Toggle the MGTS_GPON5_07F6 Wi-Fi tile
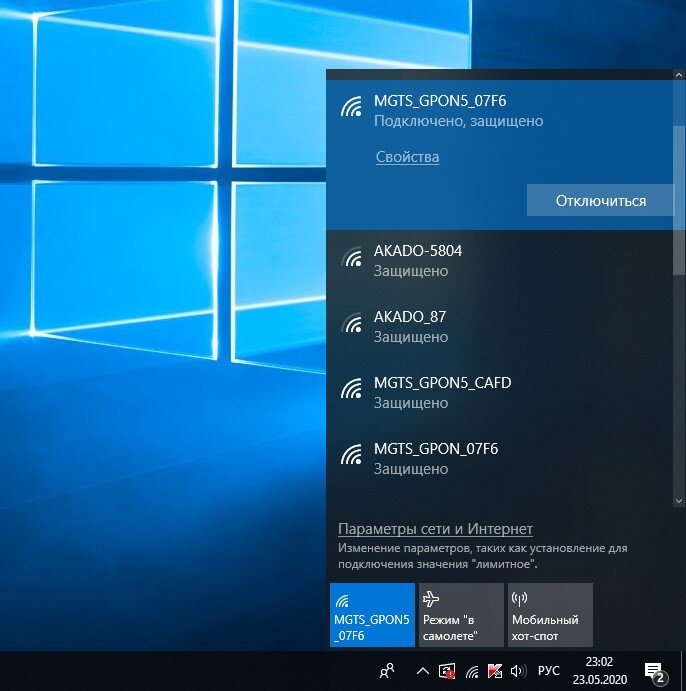The width and height of the screenshot is (686, 691). [x=372, y=615]
